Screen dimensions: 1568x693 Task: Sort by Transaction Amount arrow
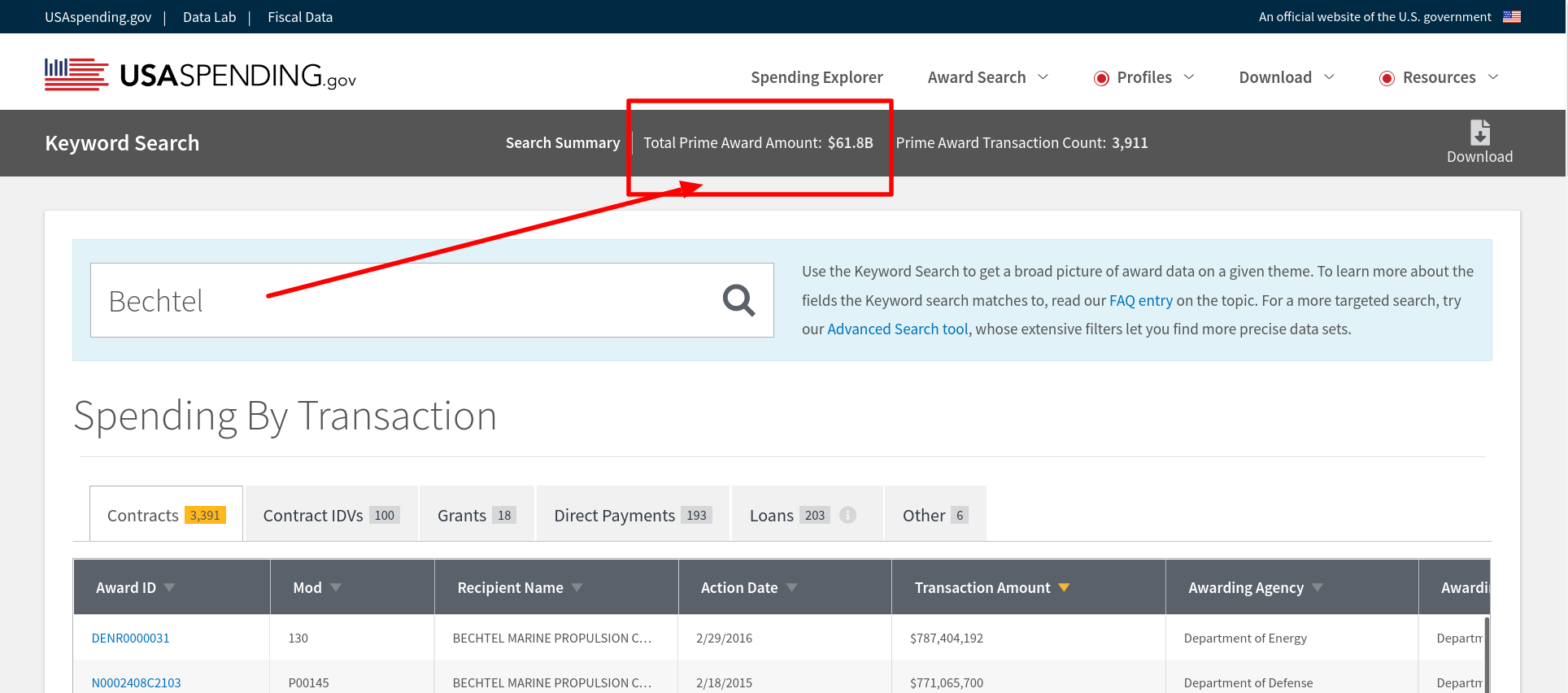pyautogui.click(x=1064, y=587)
